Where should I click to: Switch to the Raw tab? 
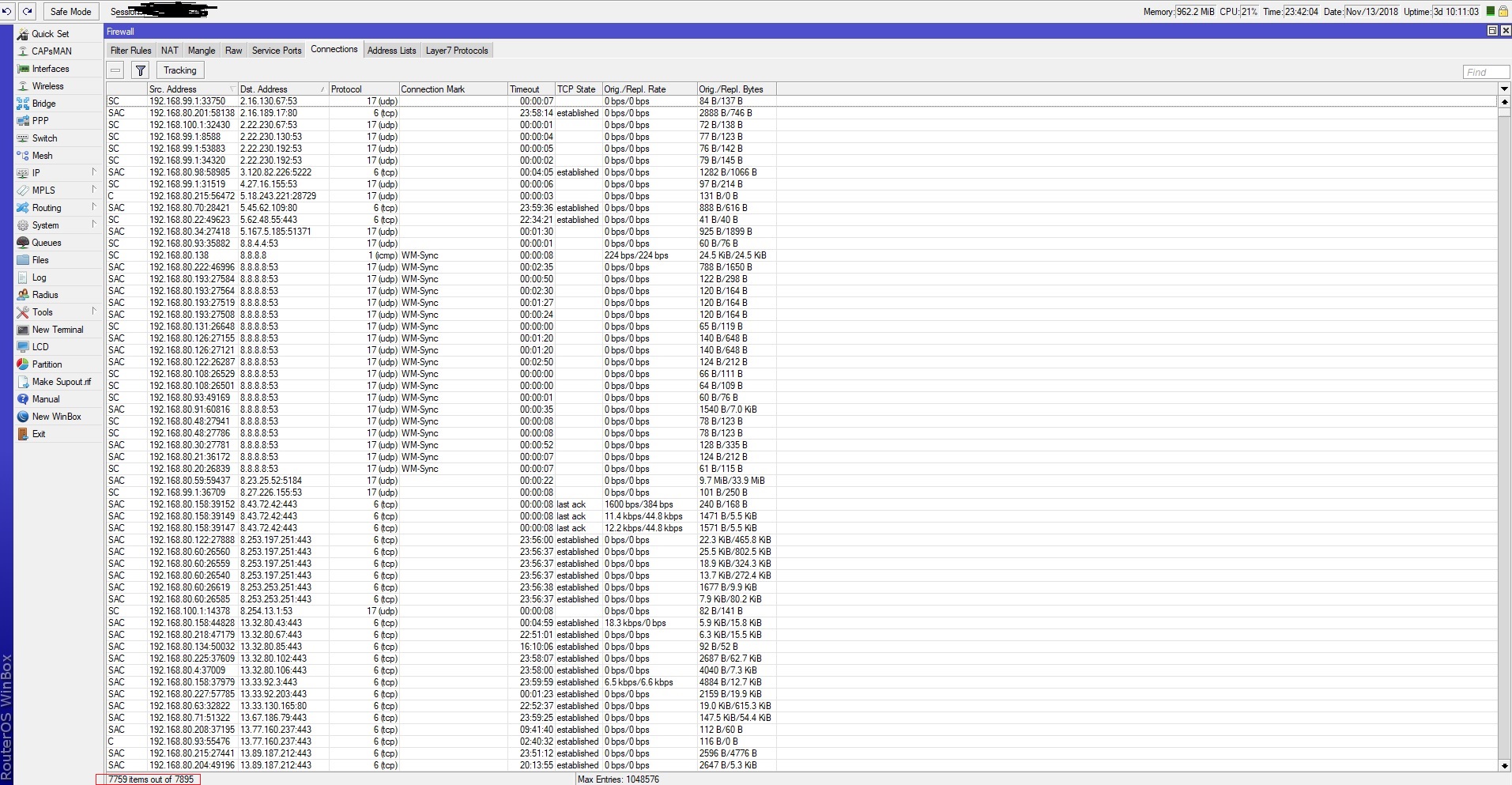click(x=234, y=51)
